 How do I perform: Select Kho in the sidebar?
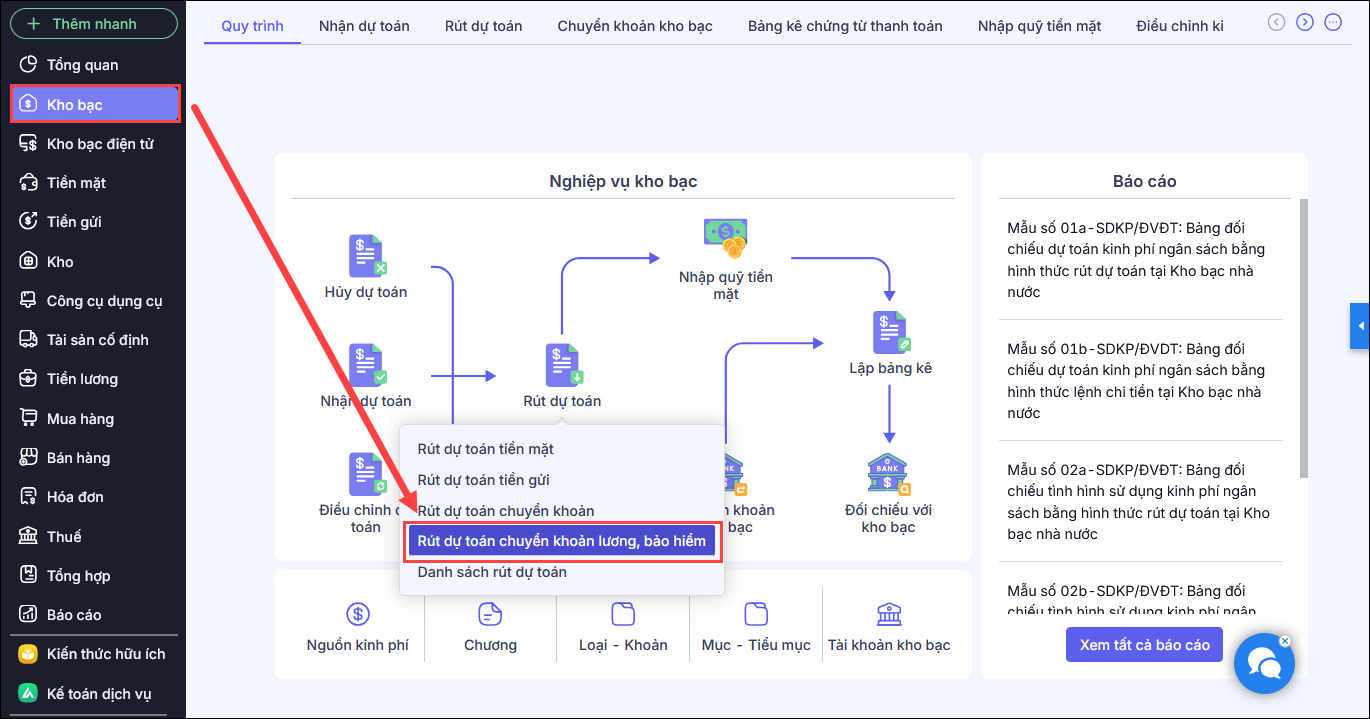point(94,262)
